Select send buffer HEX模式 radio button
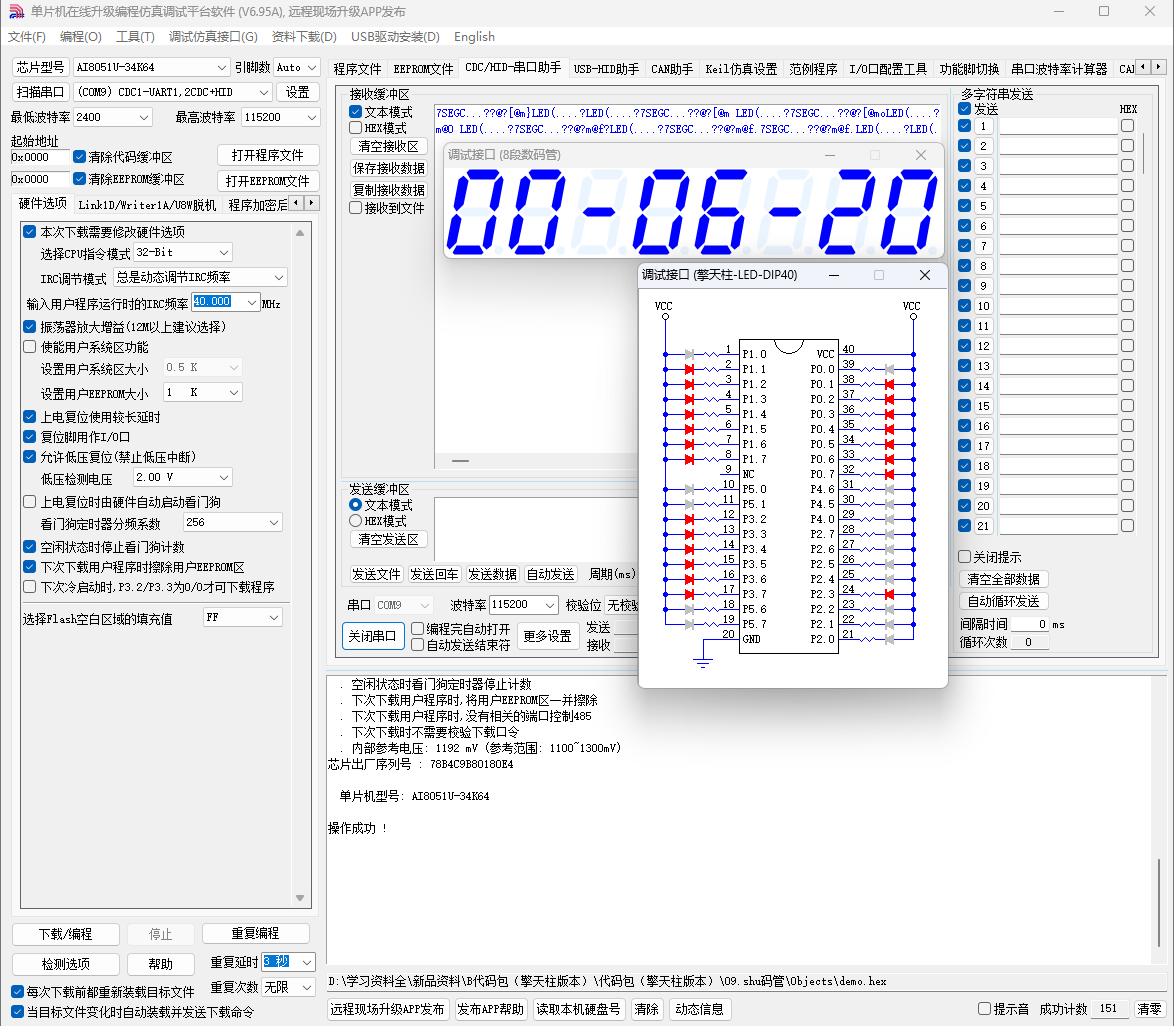Viewport: 1174px width, 1026px height. click(356, 520)
